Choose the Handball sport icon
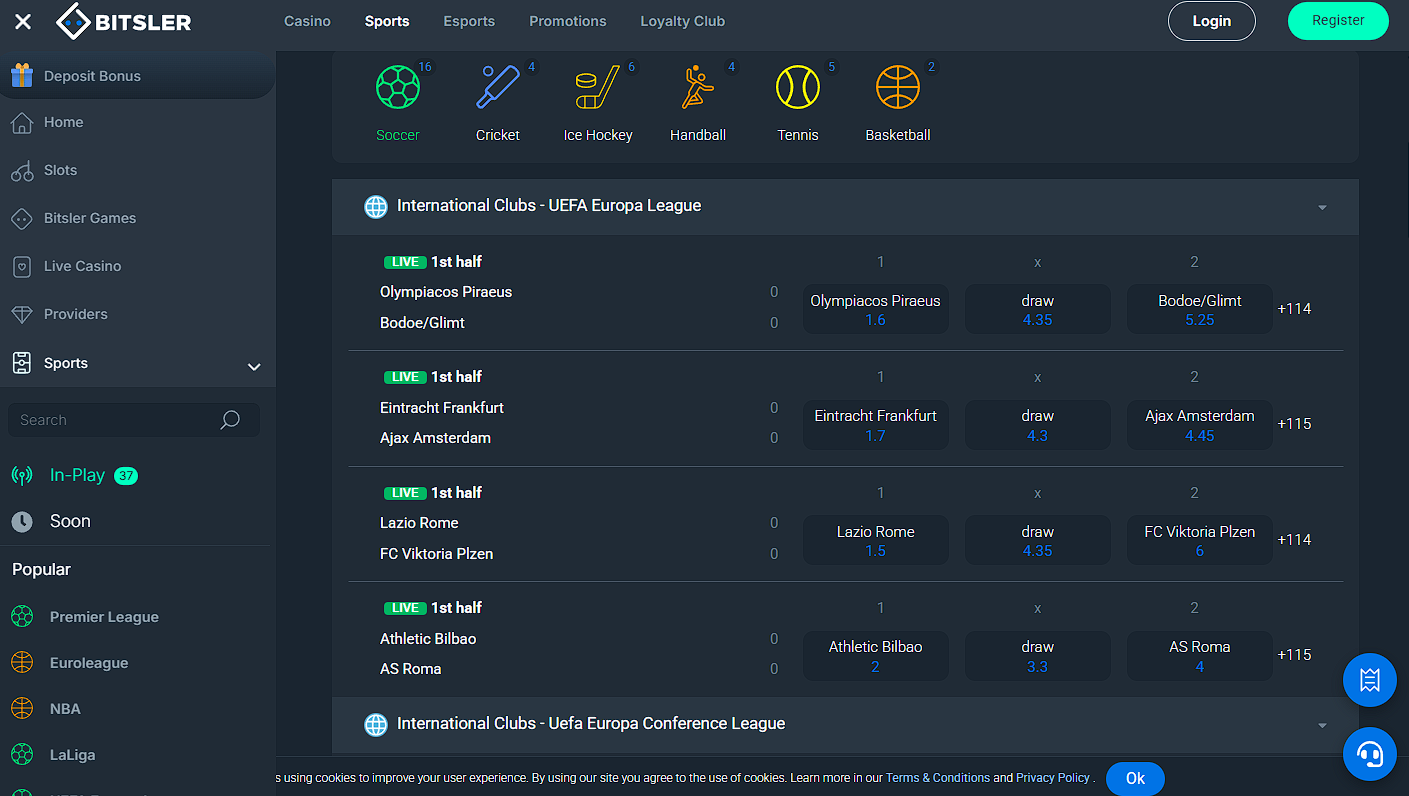Image resolution: width=1409 pixels, height=796 pixels. tap(698, 88)
